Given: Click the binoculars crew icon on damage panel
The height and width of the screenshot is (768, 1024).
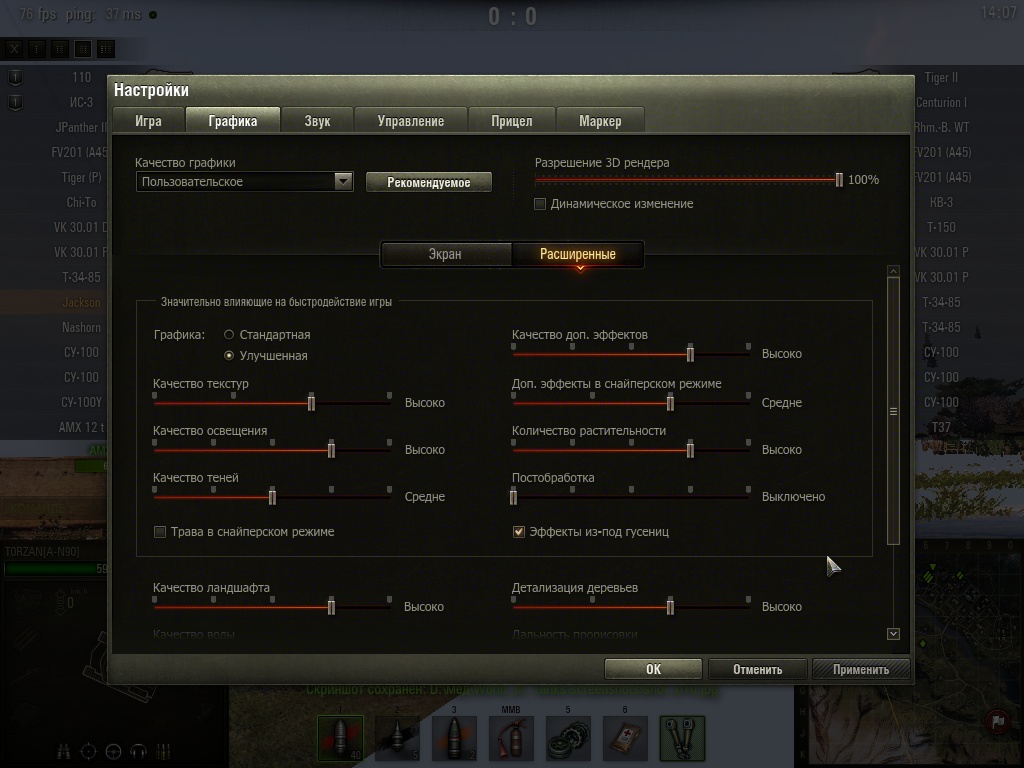Looking at the screenshot, I should coord(63,752).
